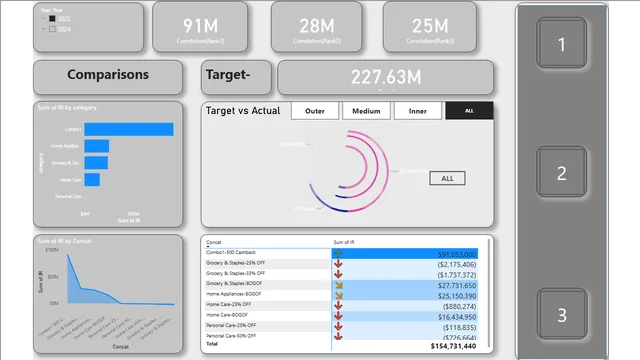
Task: Click red down arrow for Grocery & Staples-25% OFF
Action: pyautogui.click(x=338, y=264)
